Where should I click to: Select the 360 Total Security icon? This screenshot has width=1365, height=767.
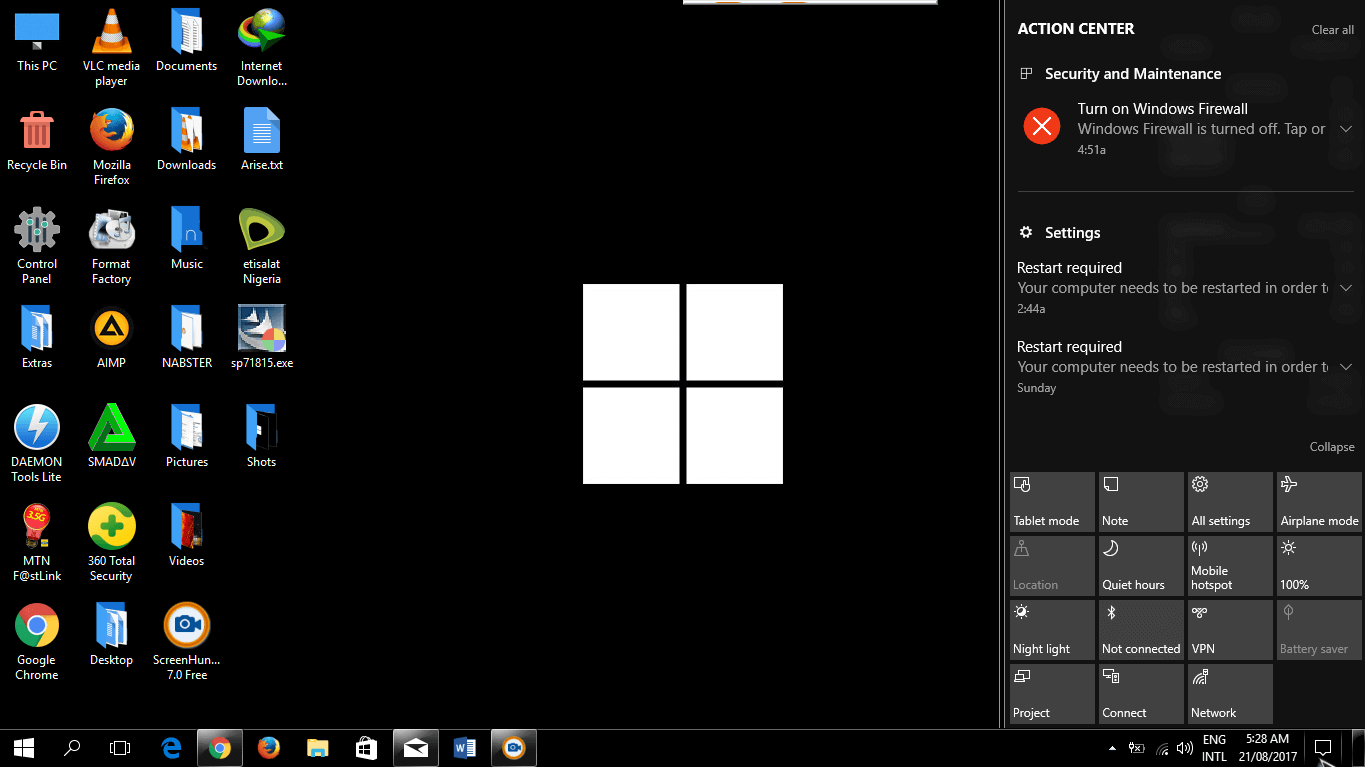[x=111, y=543]
